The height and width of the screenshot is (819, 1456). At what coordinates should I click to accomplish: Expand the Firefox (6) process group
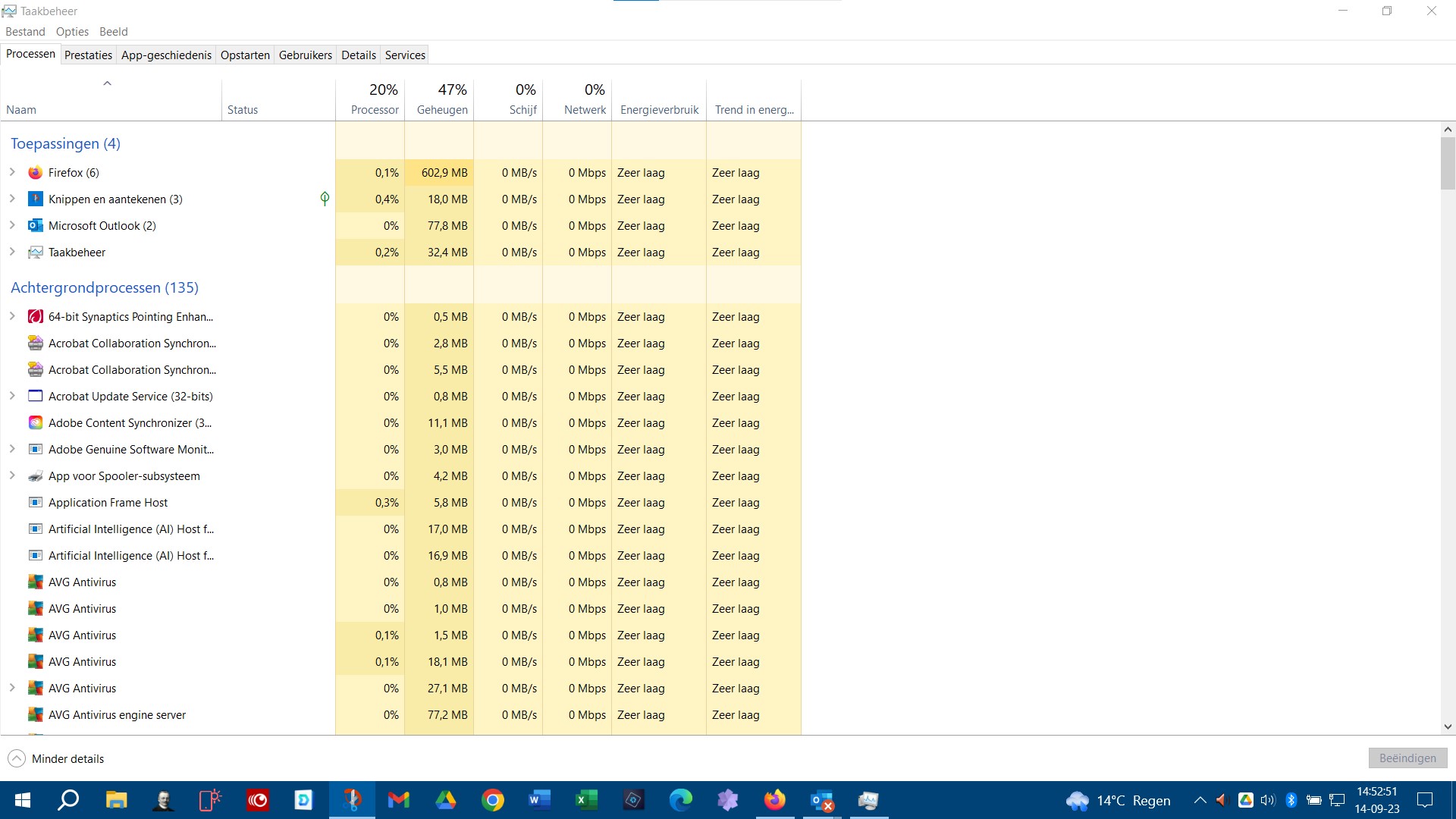point(12,172)
